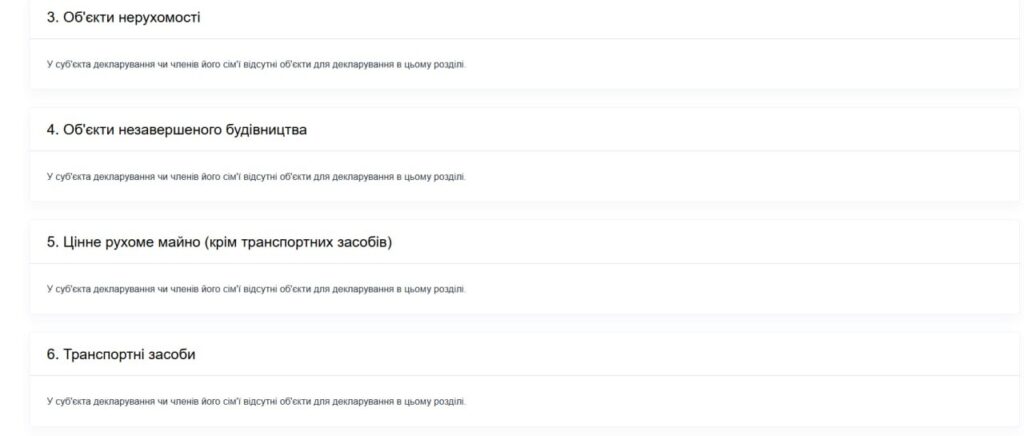Select the "4. Об'єкти незавершеного будівництва" heading
This screenshot has height=436, width=1024.
coord(176,130)
